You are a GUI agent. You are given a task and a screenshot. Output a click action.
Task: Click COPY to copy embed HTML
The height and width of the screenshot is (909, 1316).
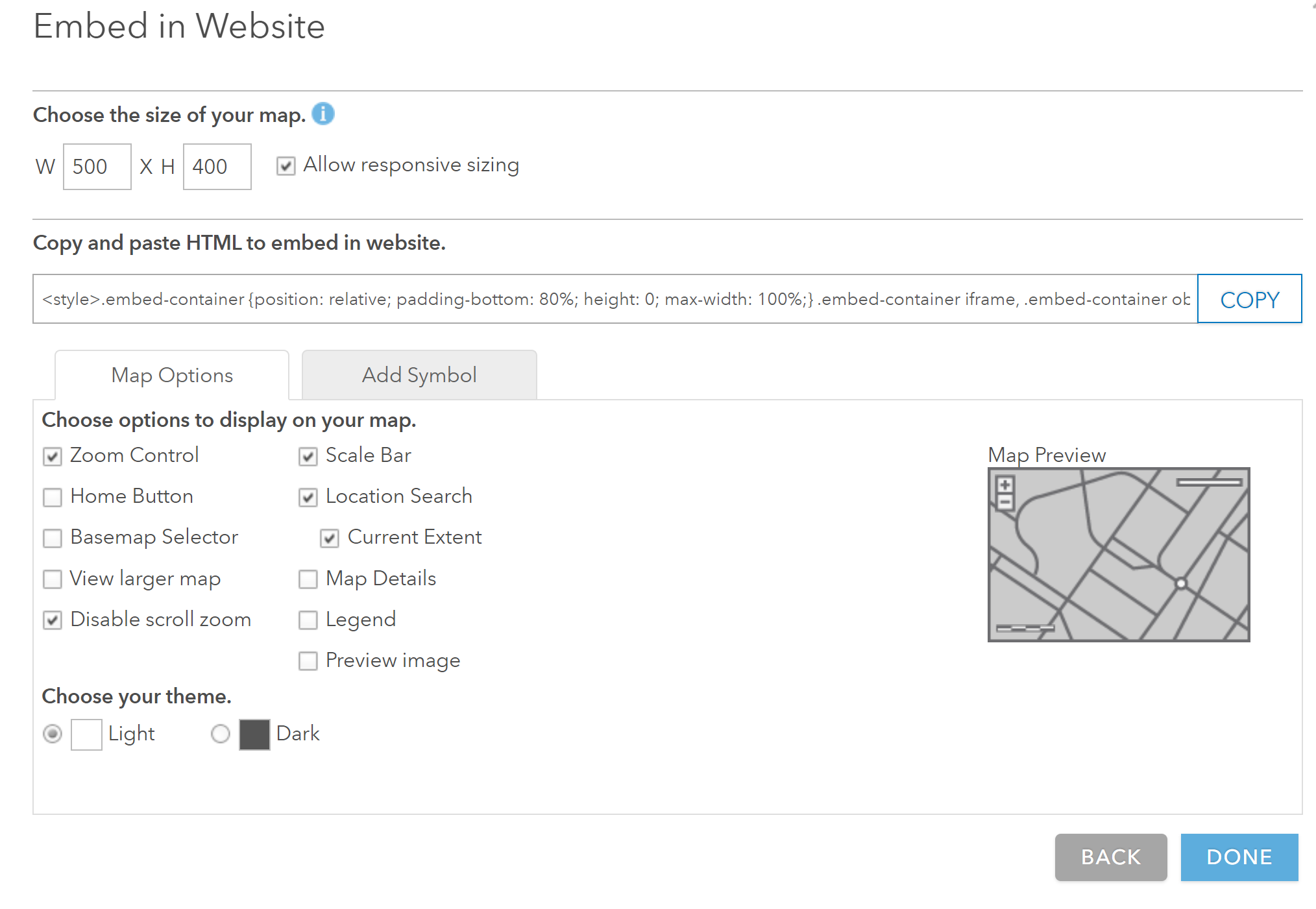1249,299
